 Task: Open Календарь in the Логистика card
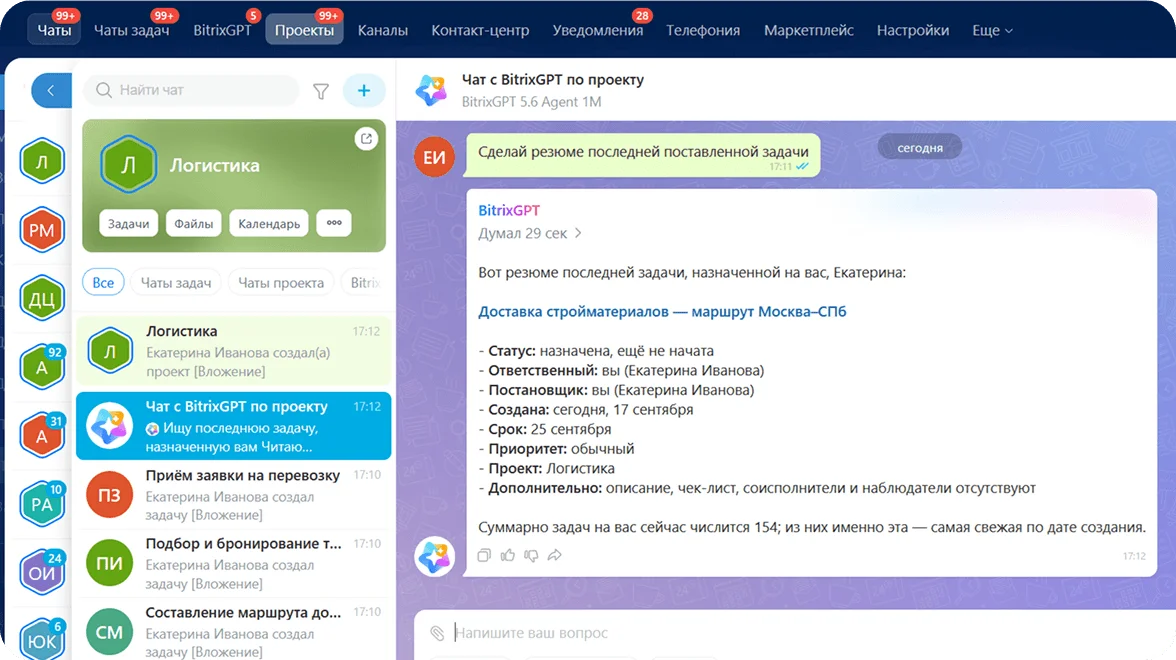pos(269,224)
